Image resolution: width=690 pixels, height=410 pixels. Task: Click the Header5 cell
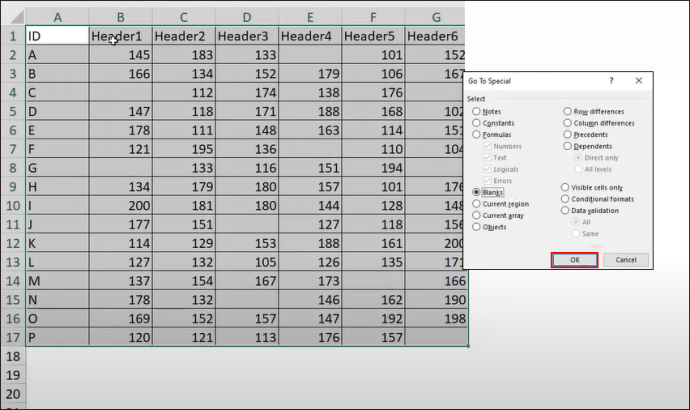(373, 36)
